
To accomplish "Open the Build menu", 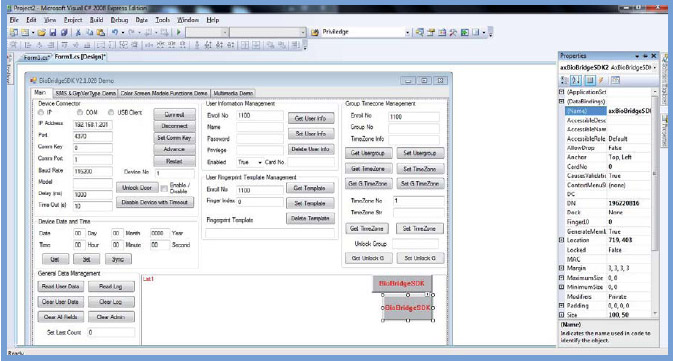I will (96, 20).
